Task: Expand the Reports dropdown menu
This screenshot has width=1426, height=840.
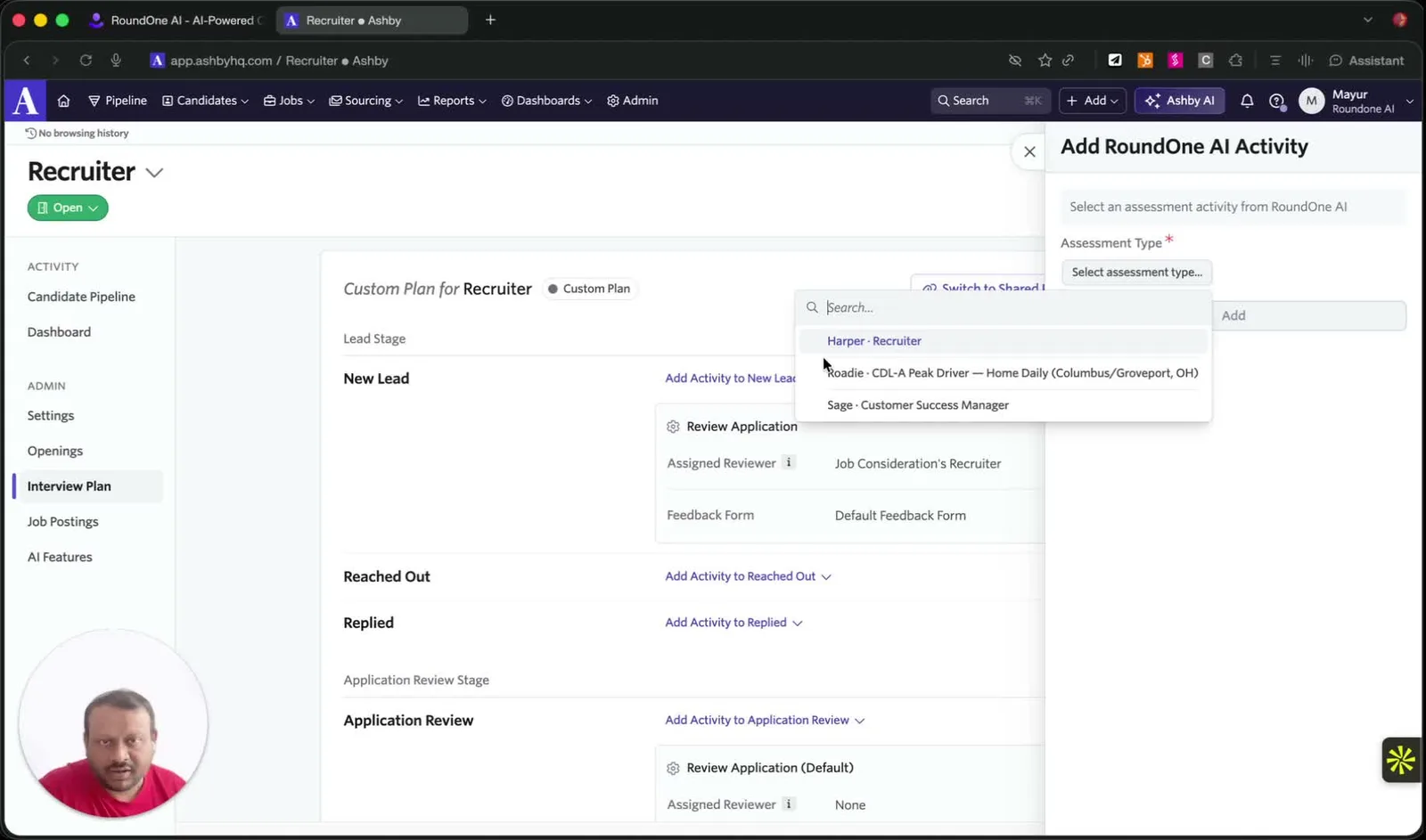Action: point(452,101)
